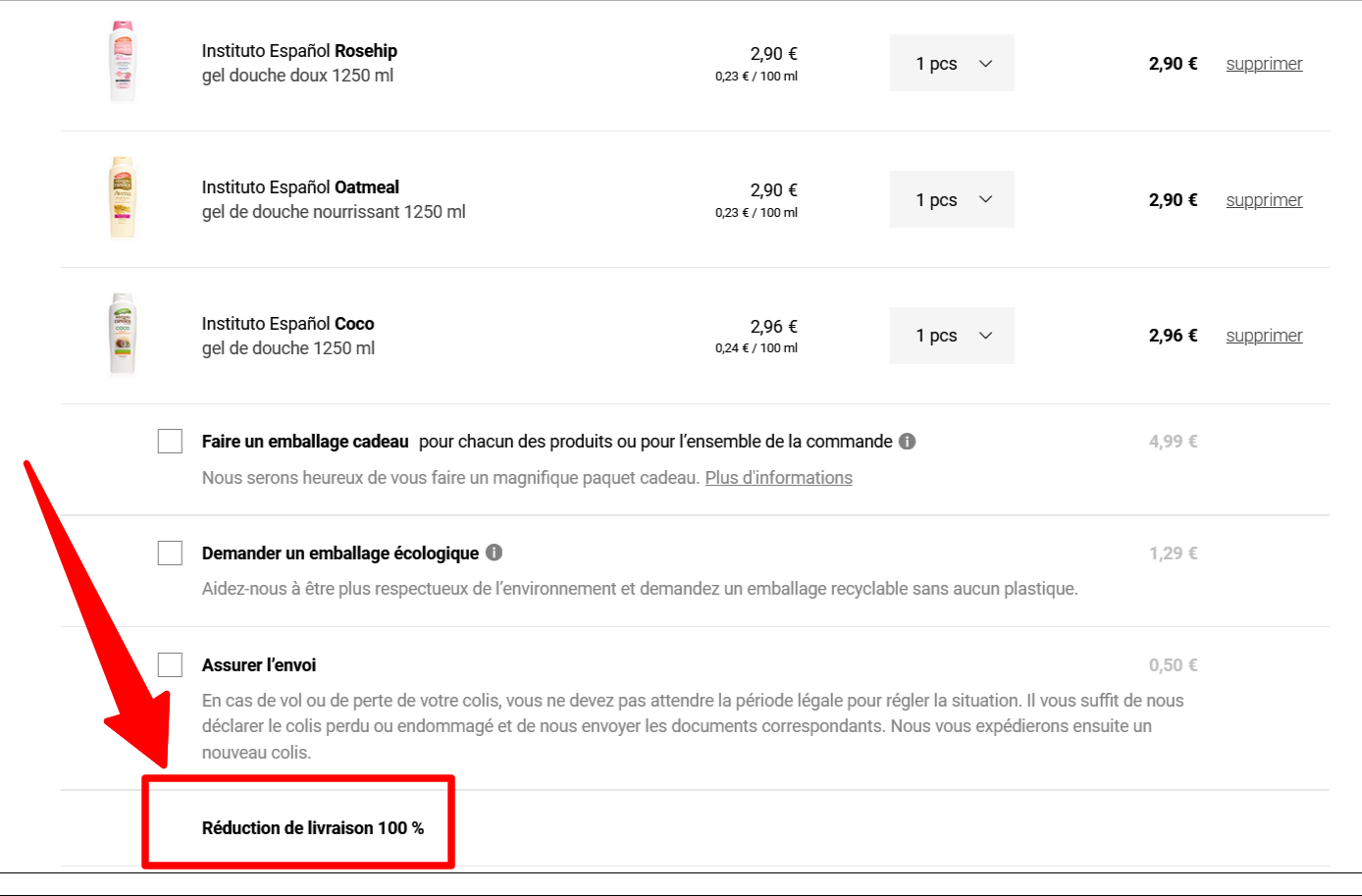Screen dimensions: 1362x896
Task: Open Instituto Español Coco product name
Action: click(288, 324)
